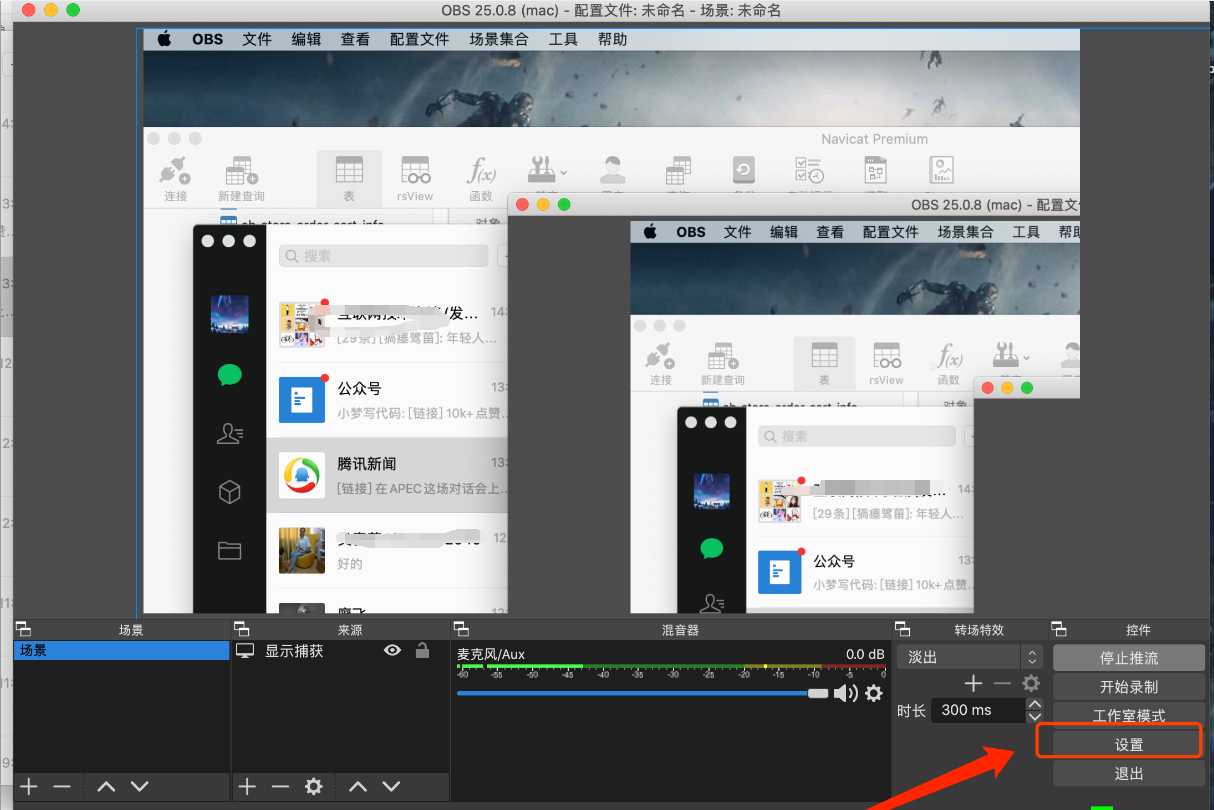Open 场景集合 in the outer captured menu bar
The image size is (1214, 810).
coord(499,40)
